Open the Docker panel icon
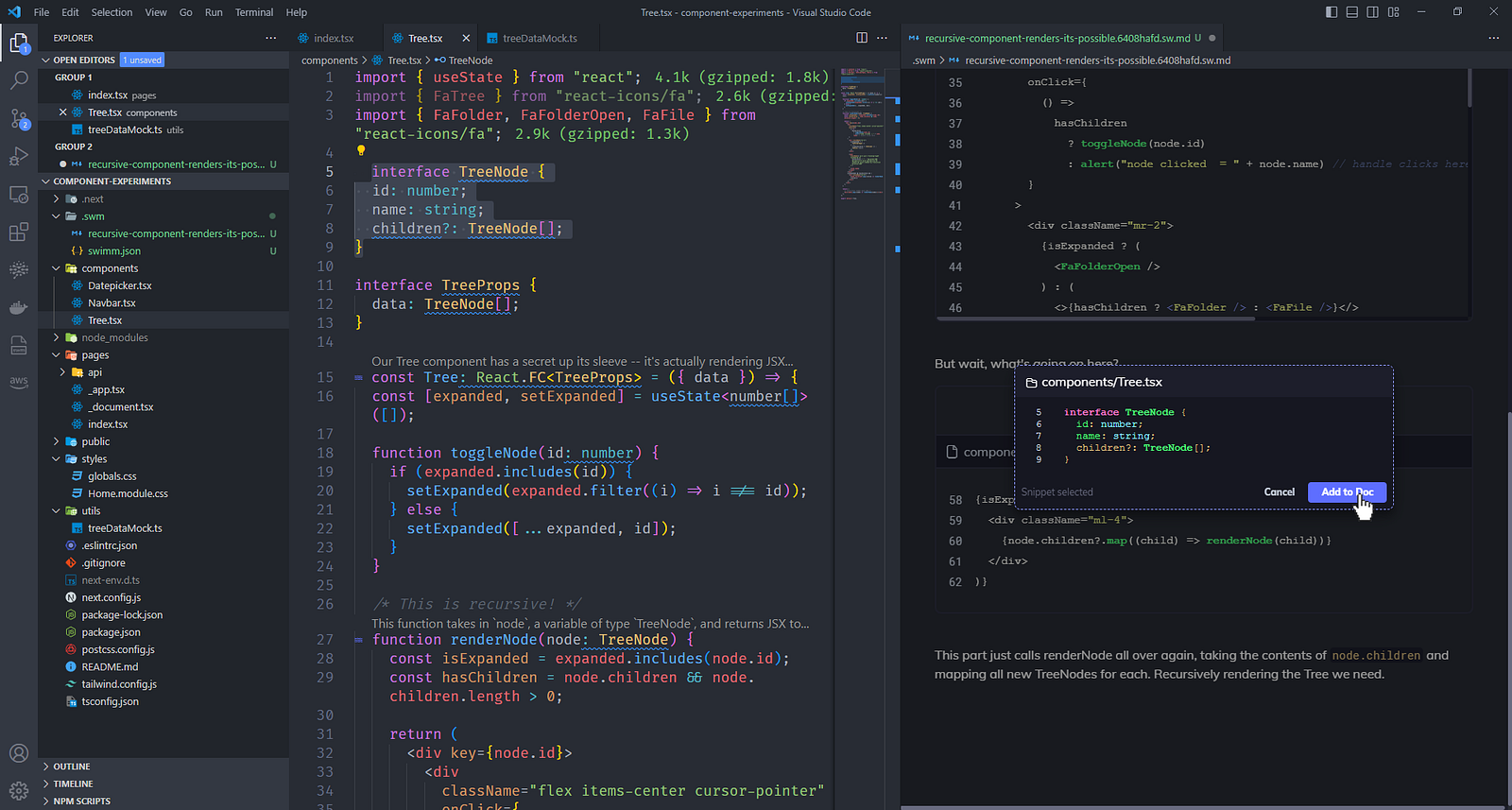 [19, 307]
